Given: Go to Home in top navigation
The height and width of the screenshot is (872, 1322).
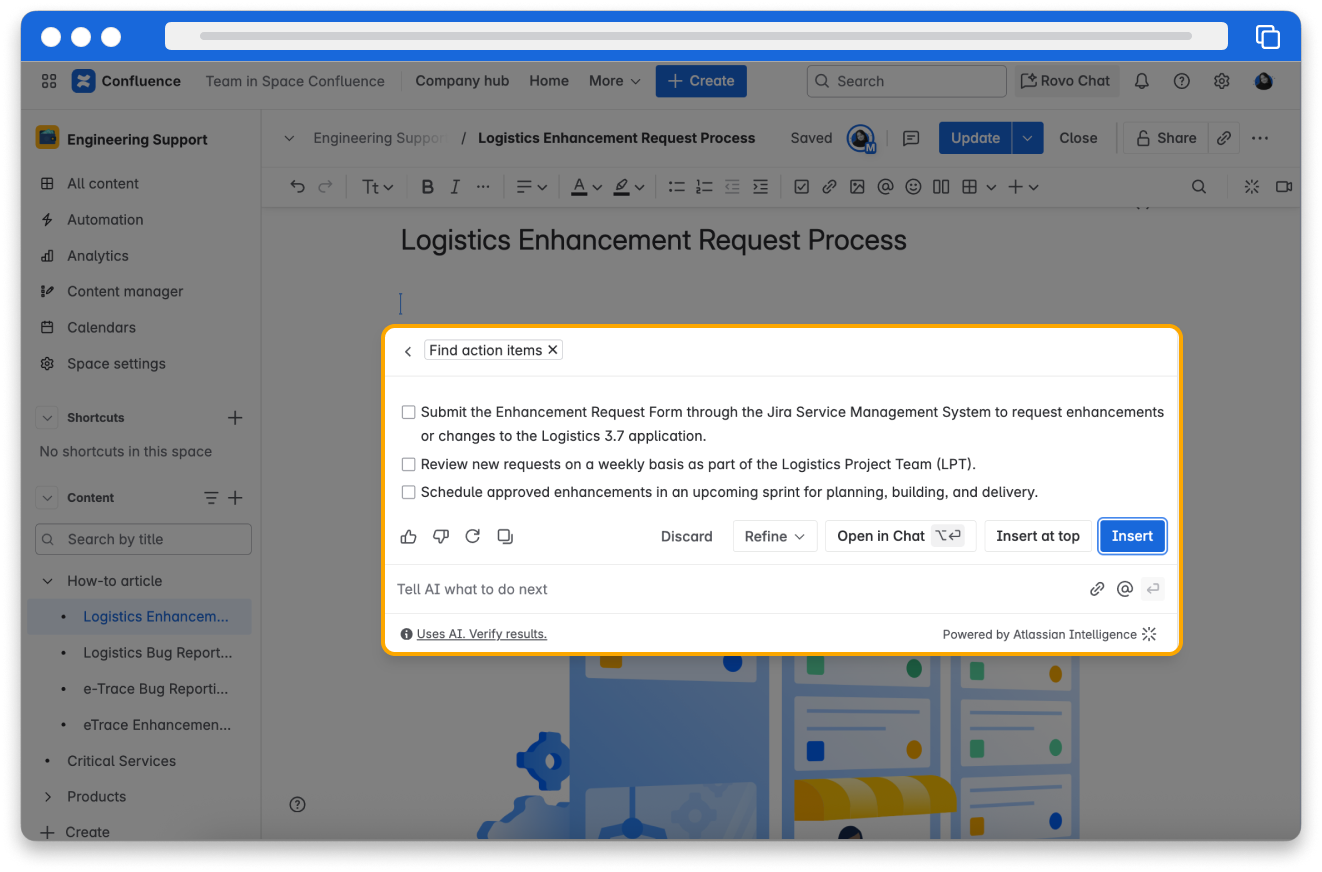Looking at the screenshot, I should click(x=549, y=81).
